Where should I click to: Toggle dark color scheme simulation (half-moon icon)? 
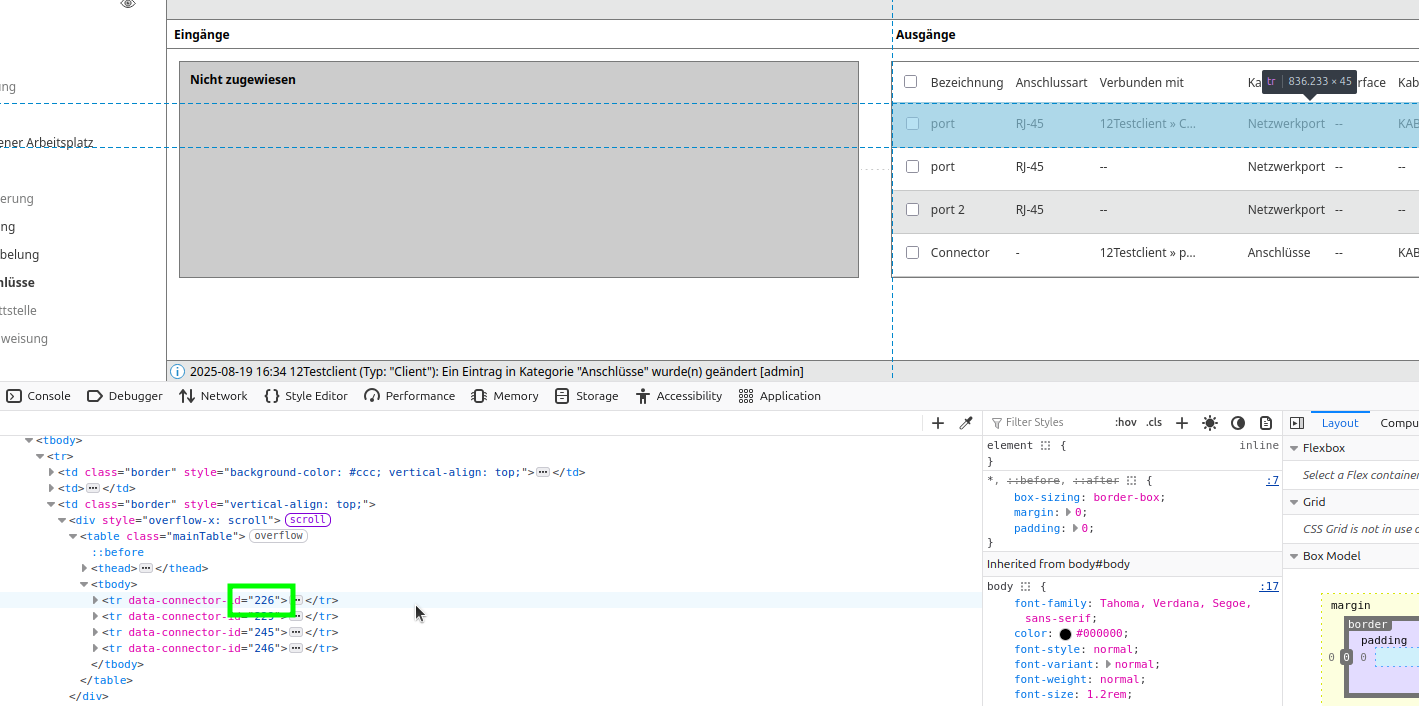(x=1238, y=423)
